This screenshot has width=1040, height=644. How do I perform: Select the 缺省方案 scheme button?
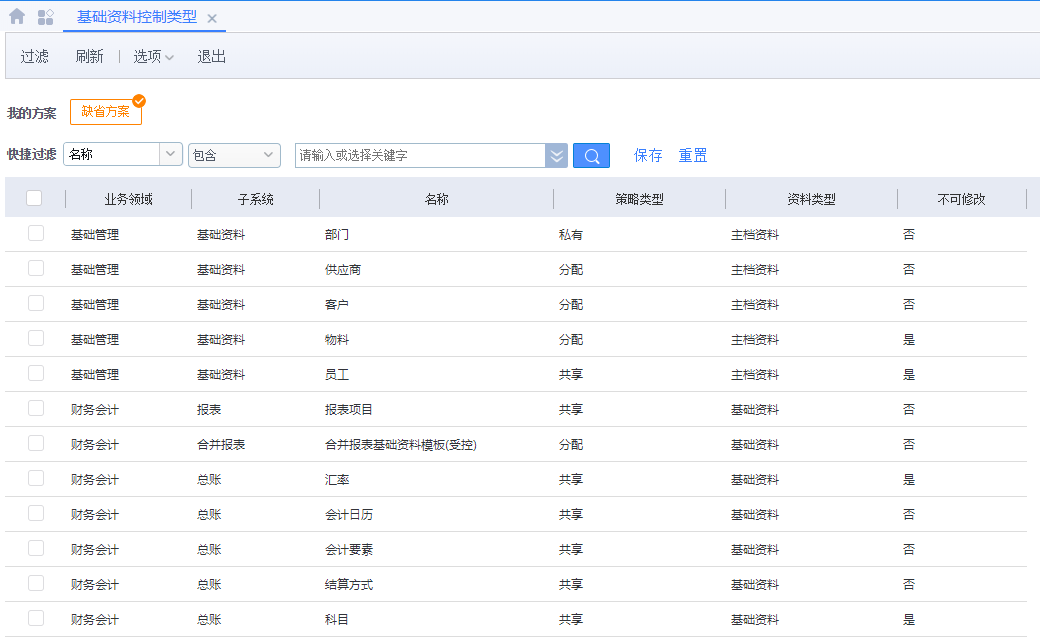(106, 112)
